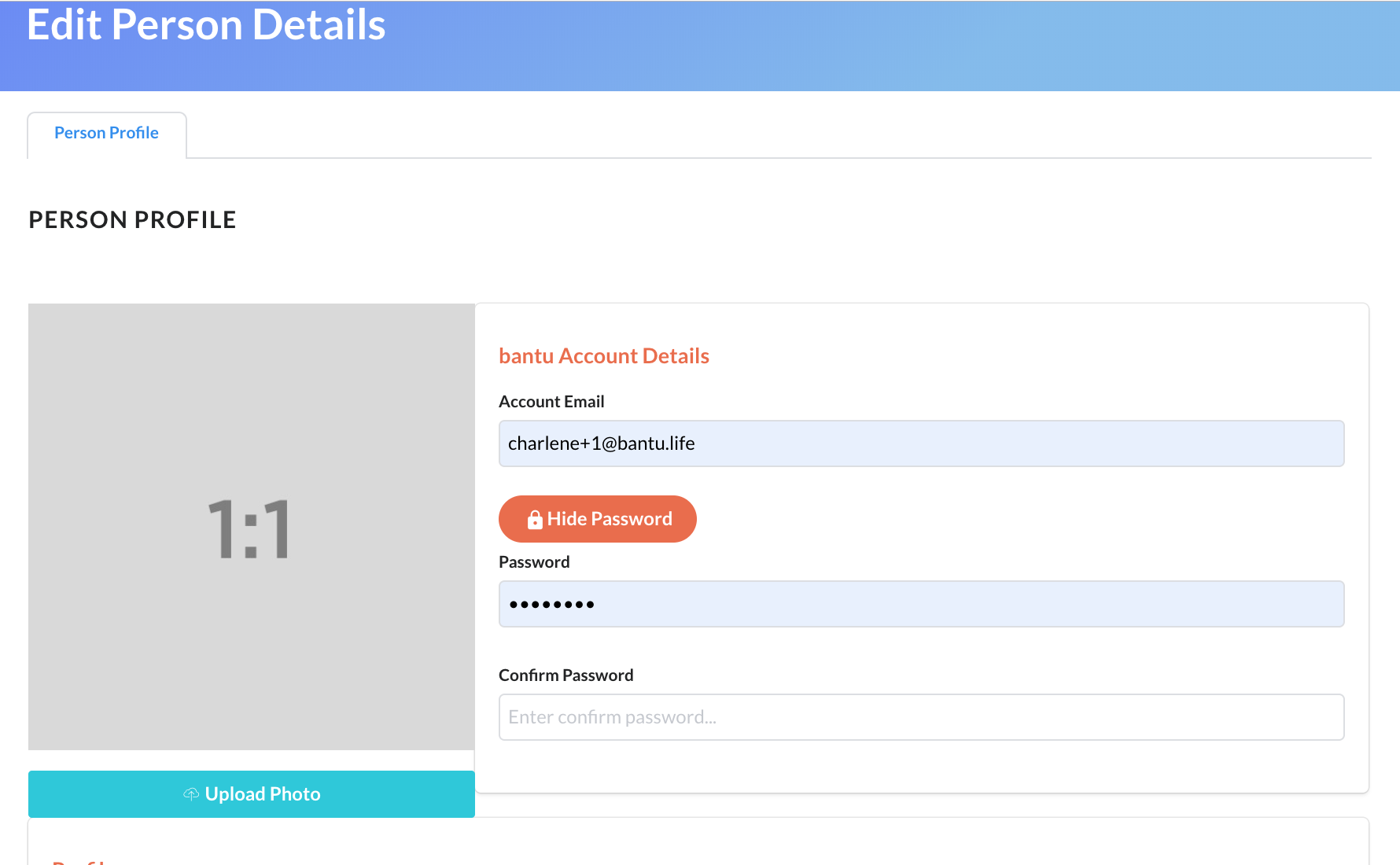Click the Edit Person Details heading
Image resolution: width=1400 pixels, height=865 pixels.
click(206, 25)
